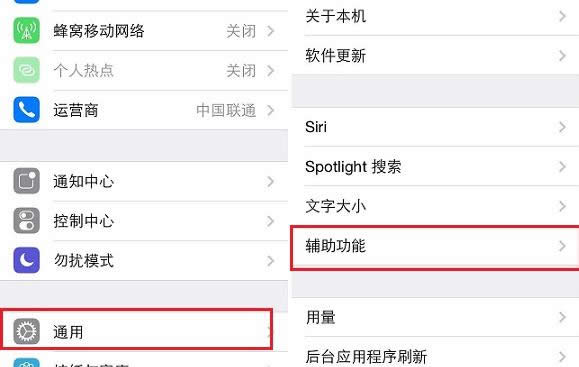Open the 辅助功能 accessibility menu

click(x=435, y=246)
